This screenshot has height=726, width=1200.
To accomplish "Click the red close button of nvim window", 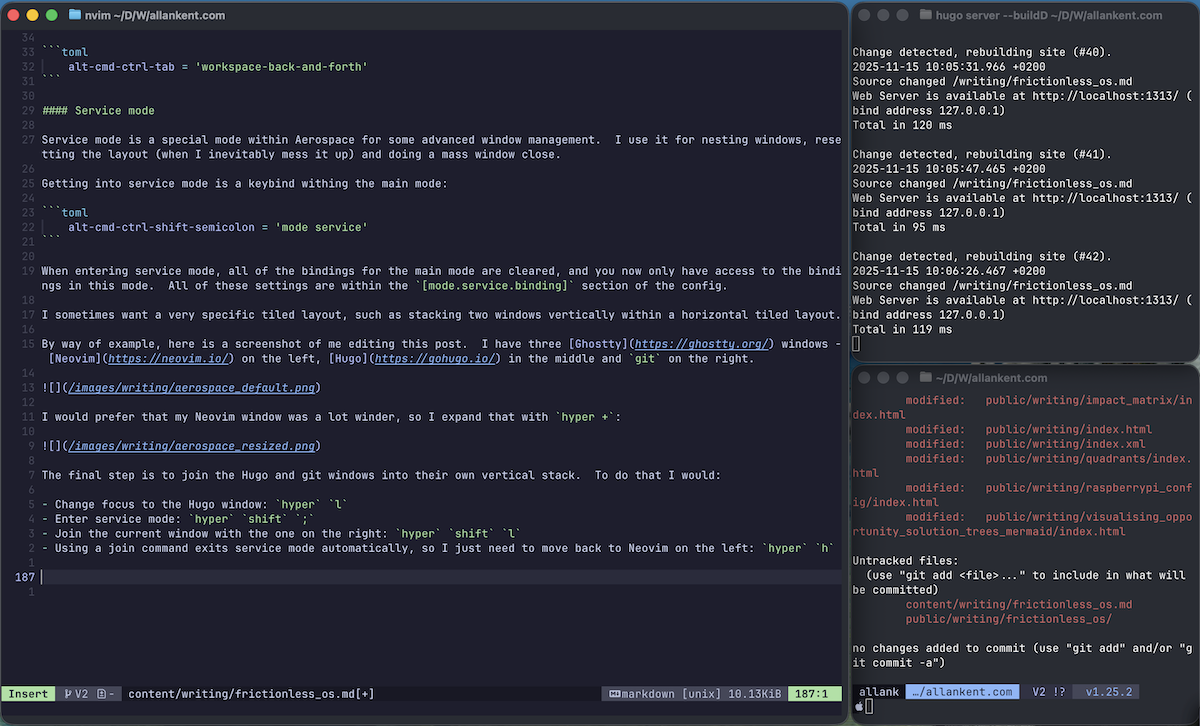I will click(x=13, y=15).
